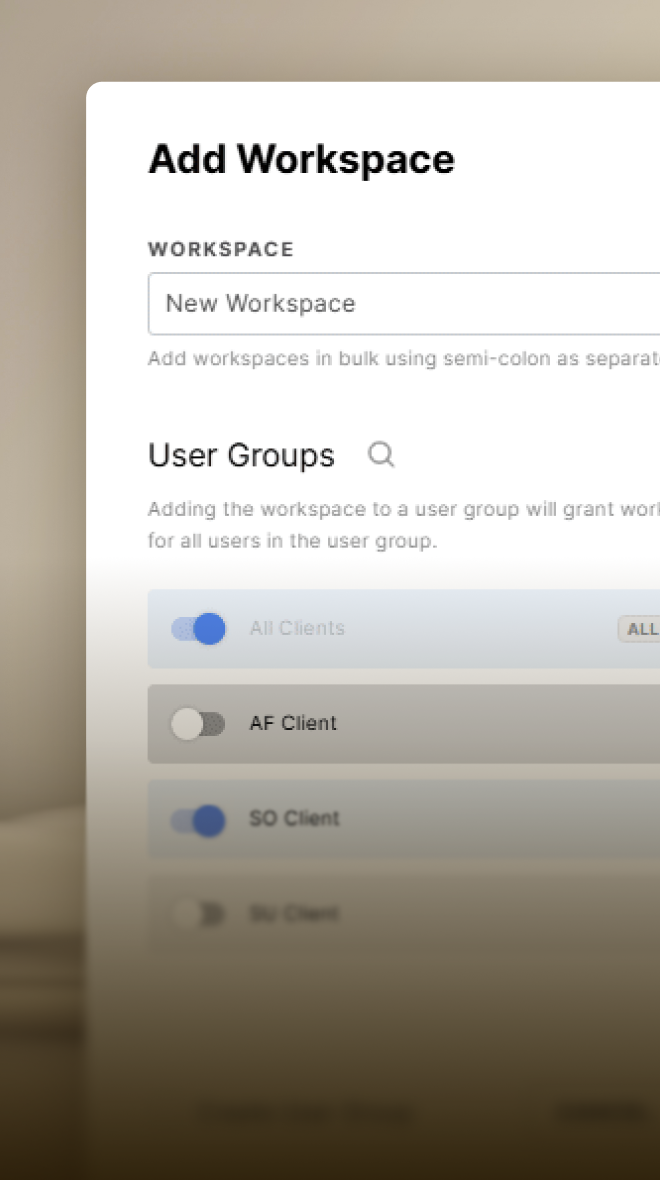This screenshot has height=1180, width=660.
Task: Click the All Clients label text
Action: pos(297,629)
